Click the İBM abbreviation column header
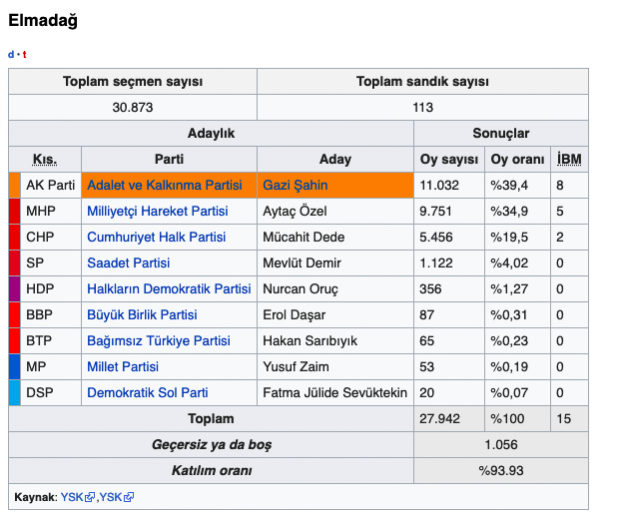The width and height of the screenshot is (620, 518). tap(569, 160)
